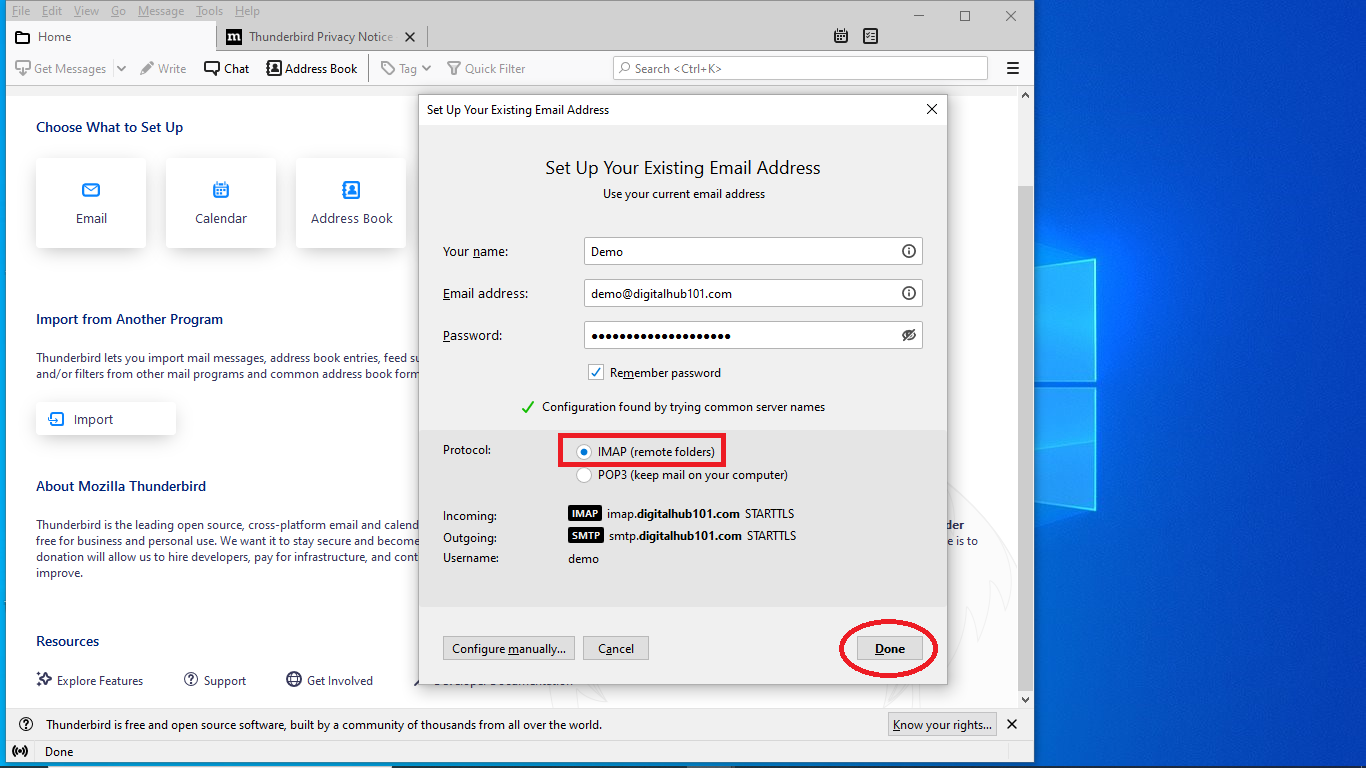
Task: Toggle the Quick Filter button
Action: coord(486,68)
